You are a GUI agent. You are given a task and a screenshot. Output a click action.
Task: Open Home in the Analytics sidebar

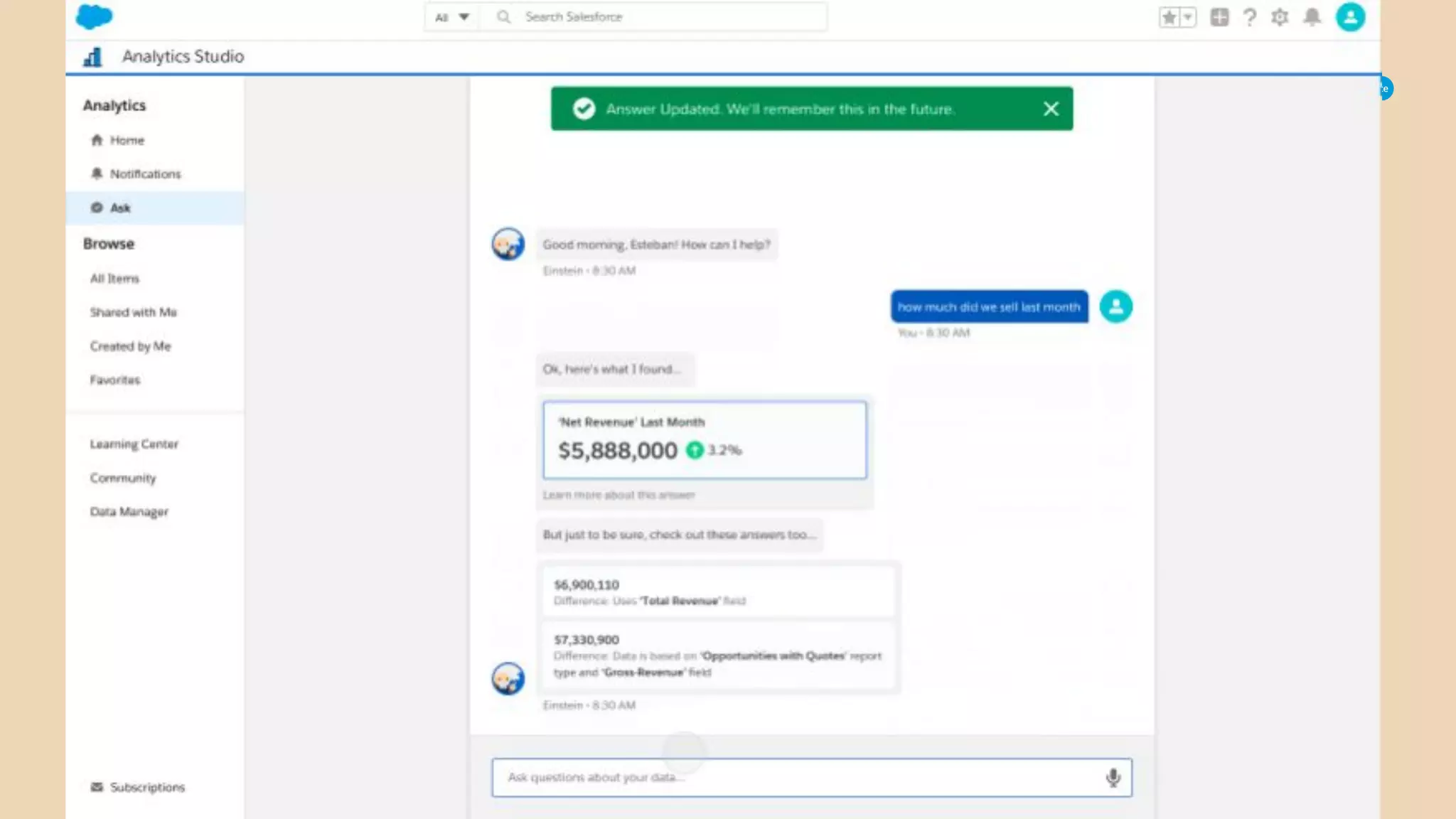127,141
